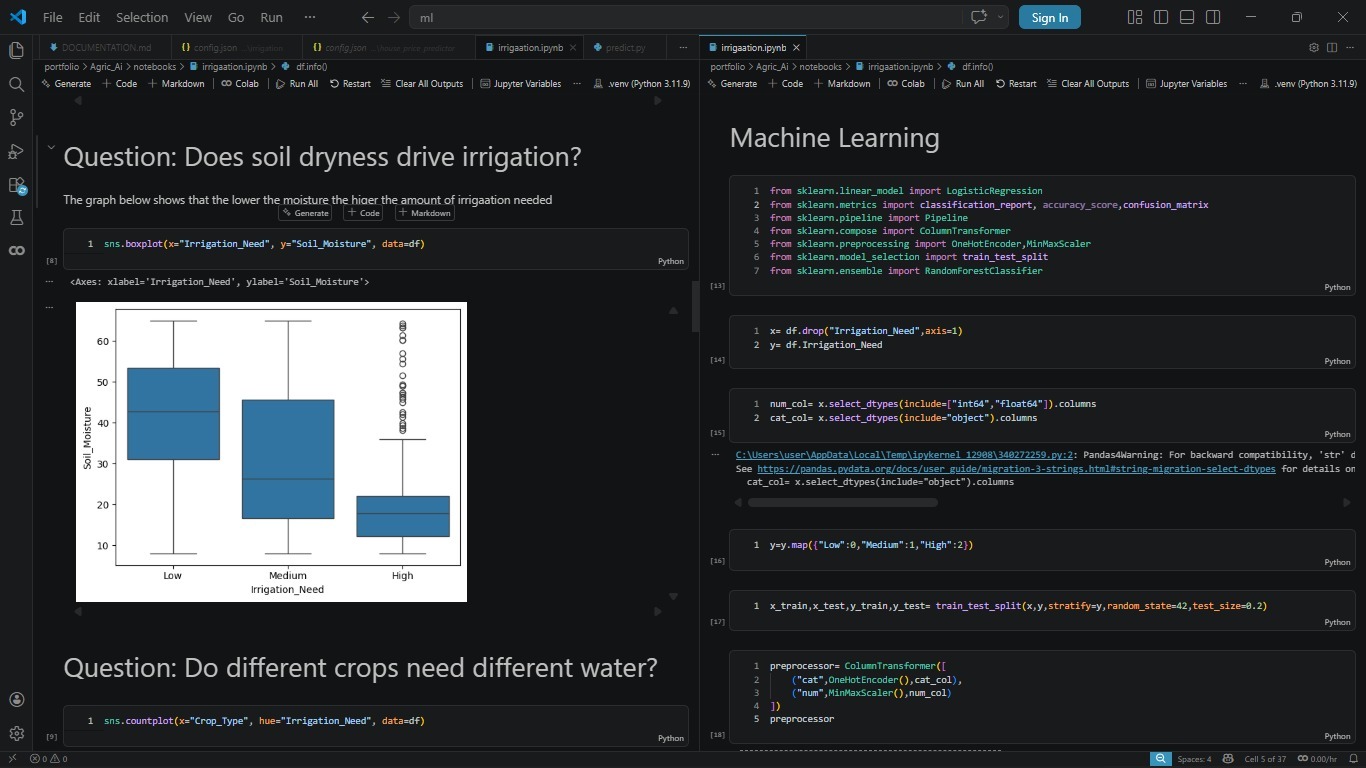The width and height of the screenshot is (1366, 768).
Task: Open the Testing flask view
Action: click(x=16, y=217)
